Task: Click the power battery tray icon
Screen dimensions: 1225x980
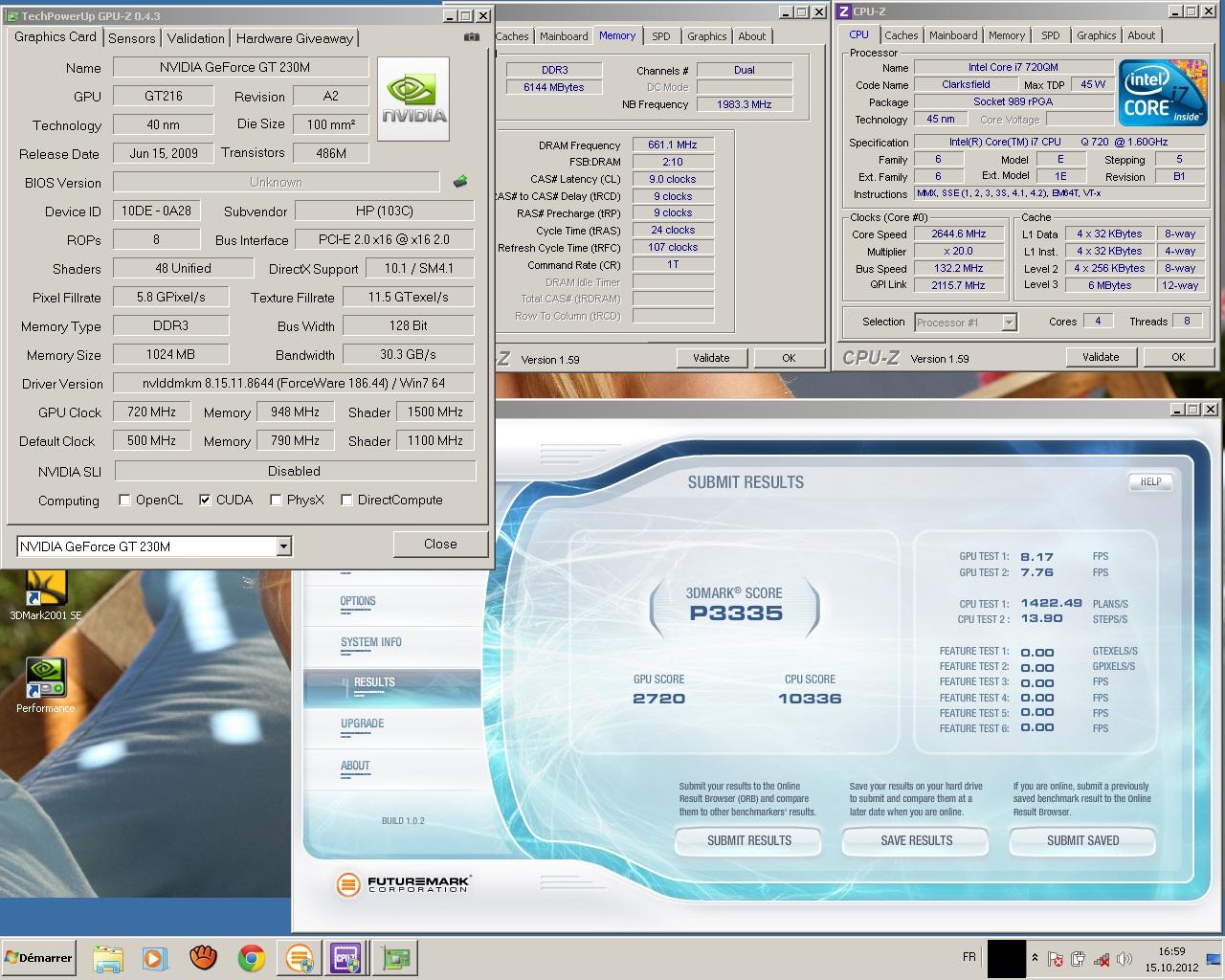Action: 1078,959
